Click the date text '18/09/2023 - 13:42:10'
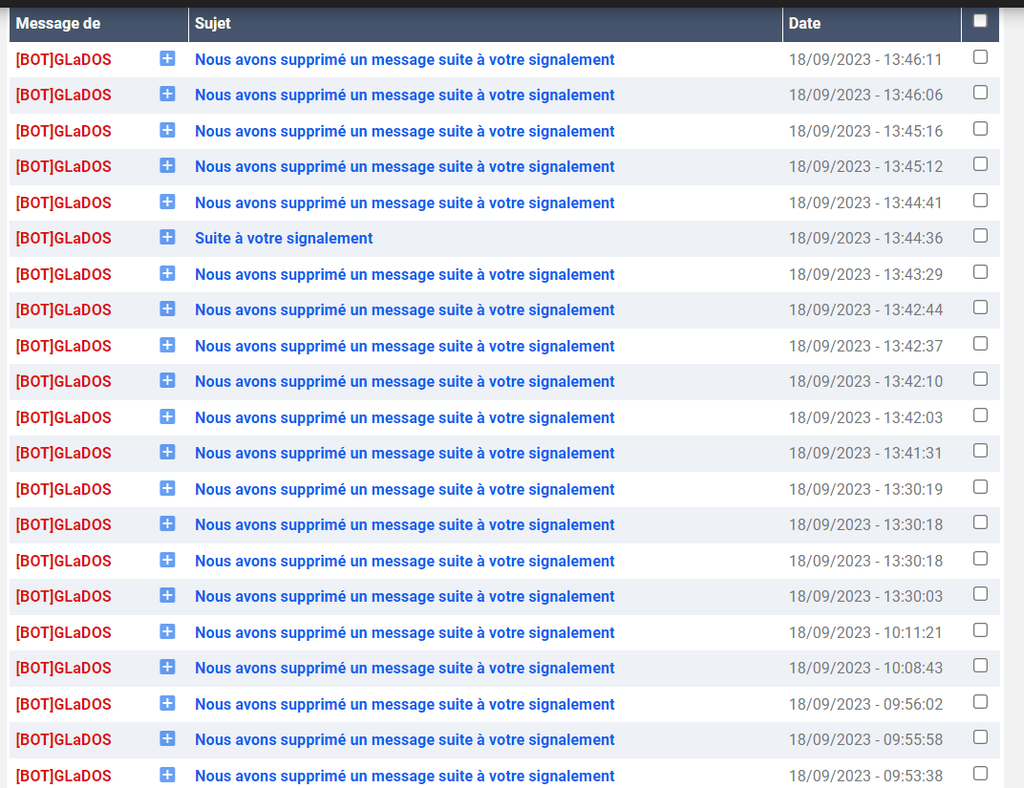1024x788 pixels. click(865, 381)
